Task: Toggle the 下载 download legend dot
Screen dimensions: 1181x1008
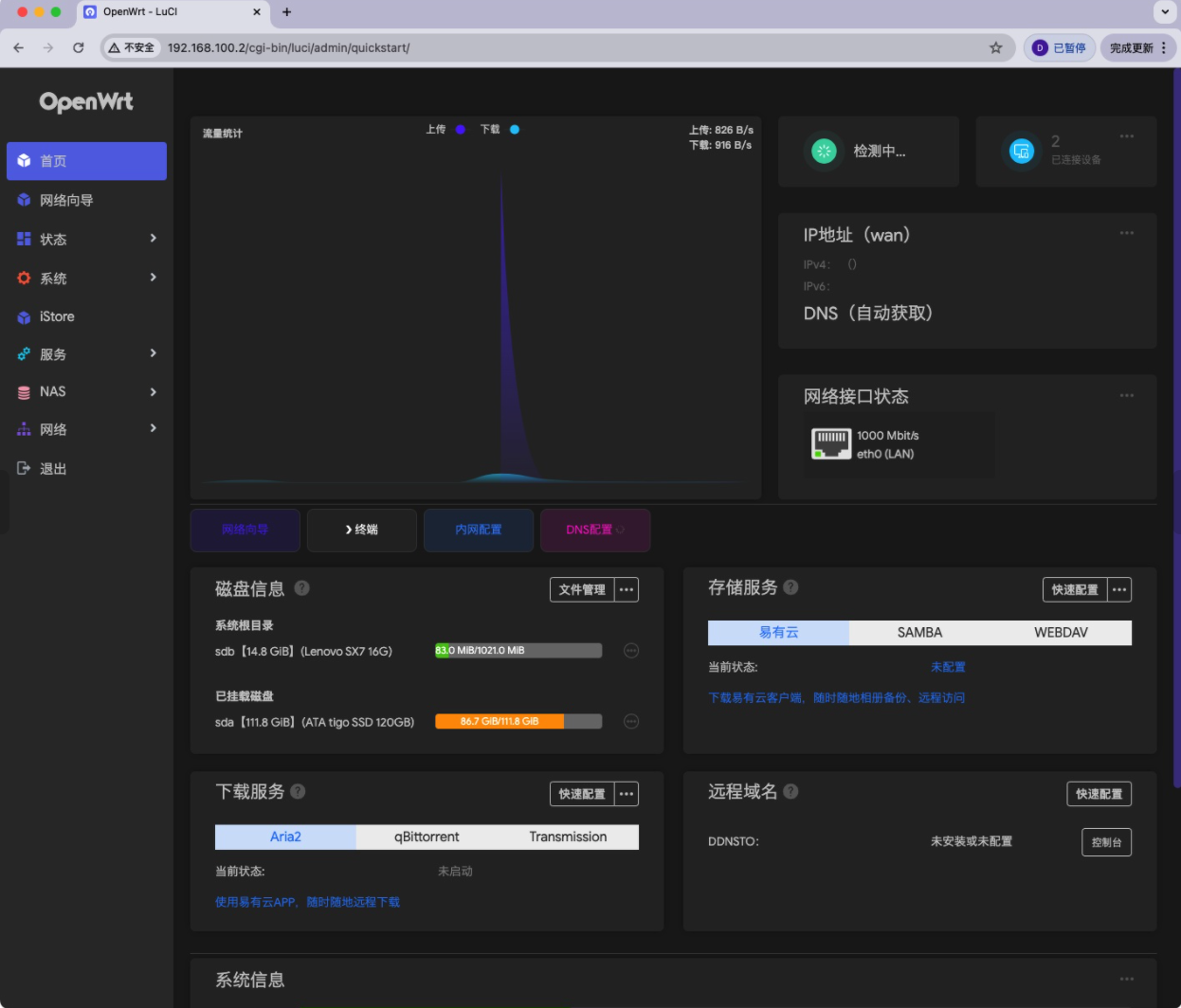Action: point(515,130)
